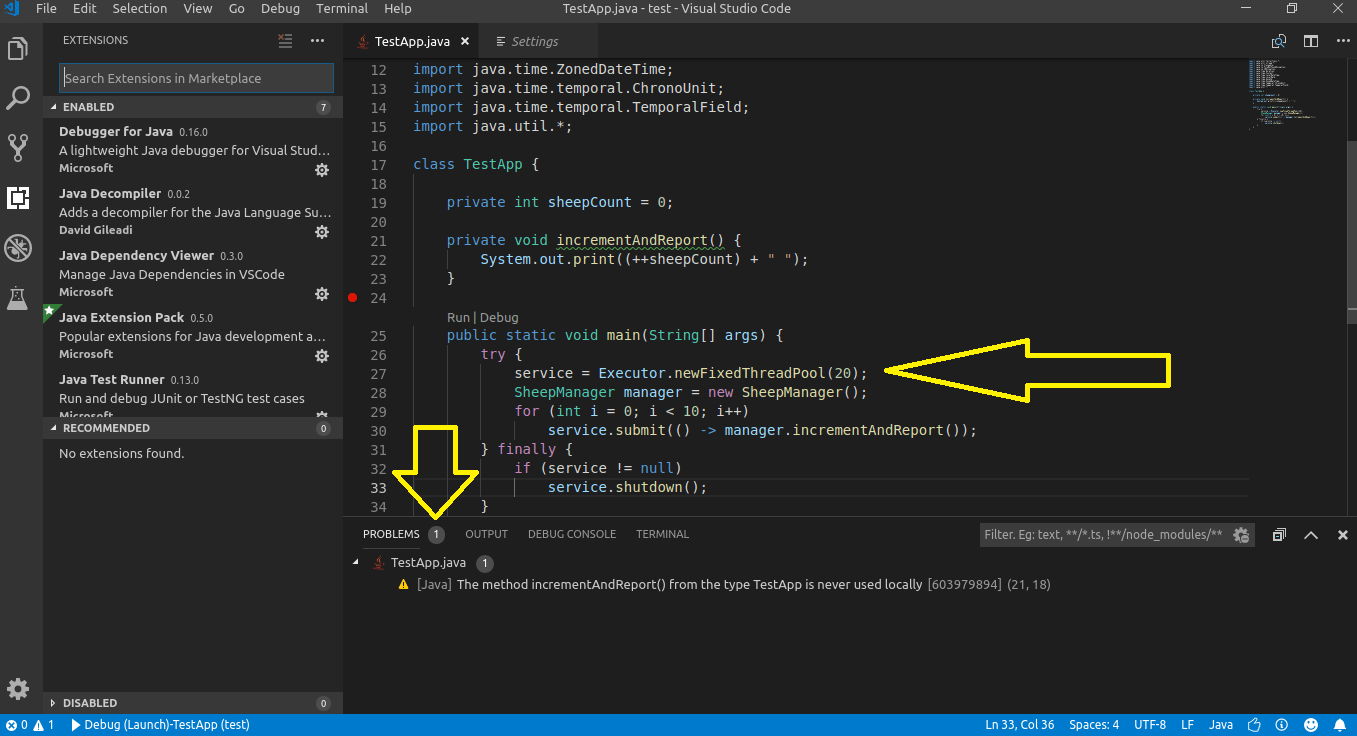The height and width of the screenshot is (736, 1357).
Task: Click the Run code lens above main
Action: coord(457,317)
